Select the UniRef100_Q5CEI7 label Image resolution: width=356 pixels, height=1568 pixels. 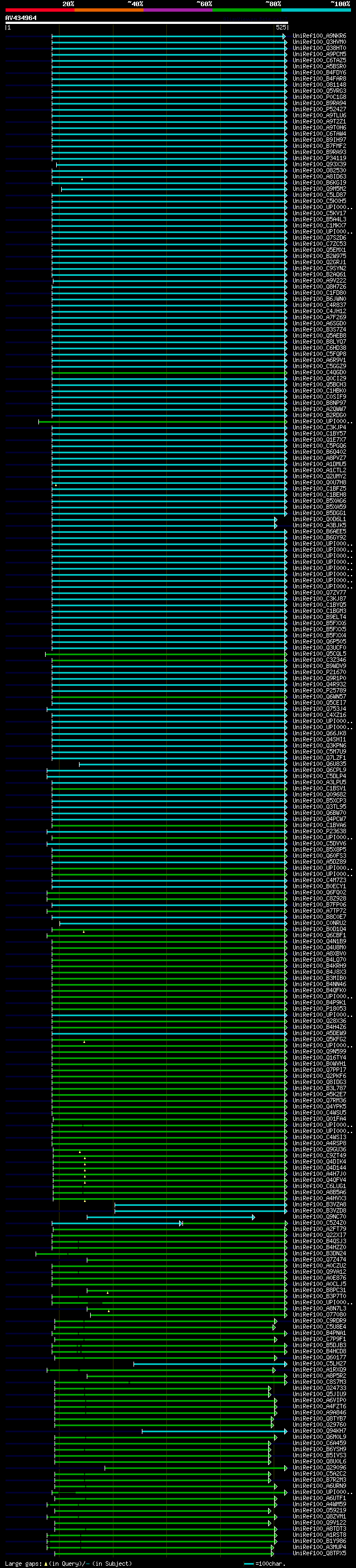[319, 703]
